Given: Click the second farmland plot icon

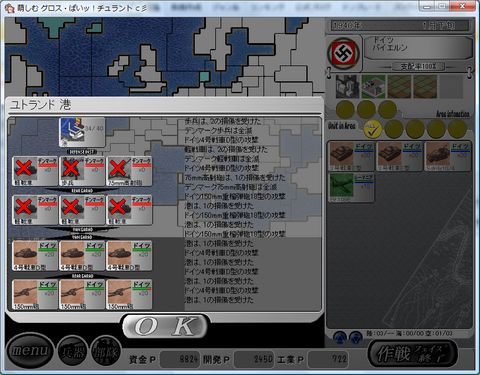Looking at the screenshot, I should click(x=425, y=86).
